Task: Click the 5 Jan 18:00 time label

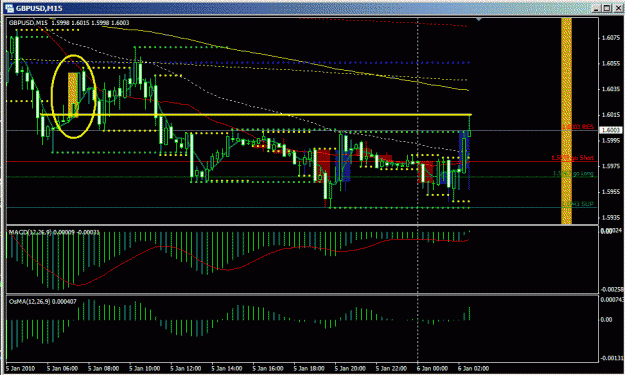Action: tap(309, 368)
